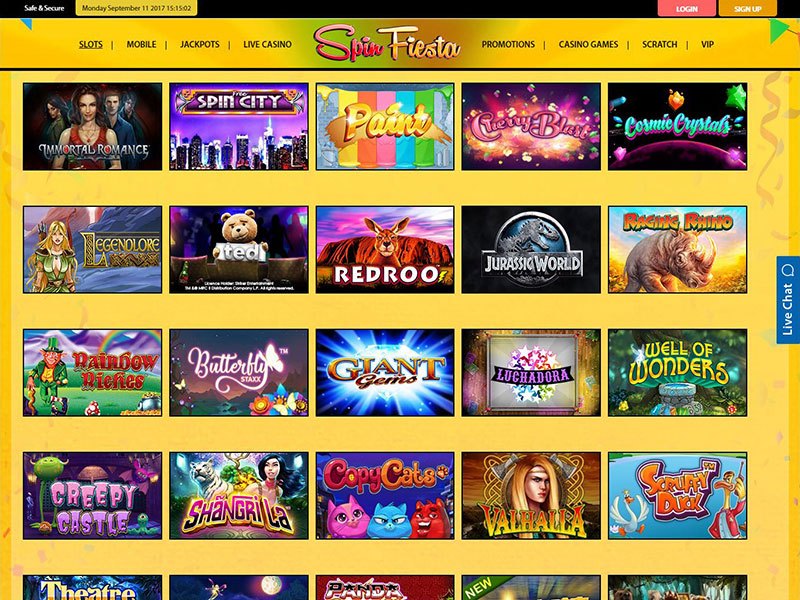Open the Live Chat side tab
800x600 pixels.
click(x=788, y=299)
